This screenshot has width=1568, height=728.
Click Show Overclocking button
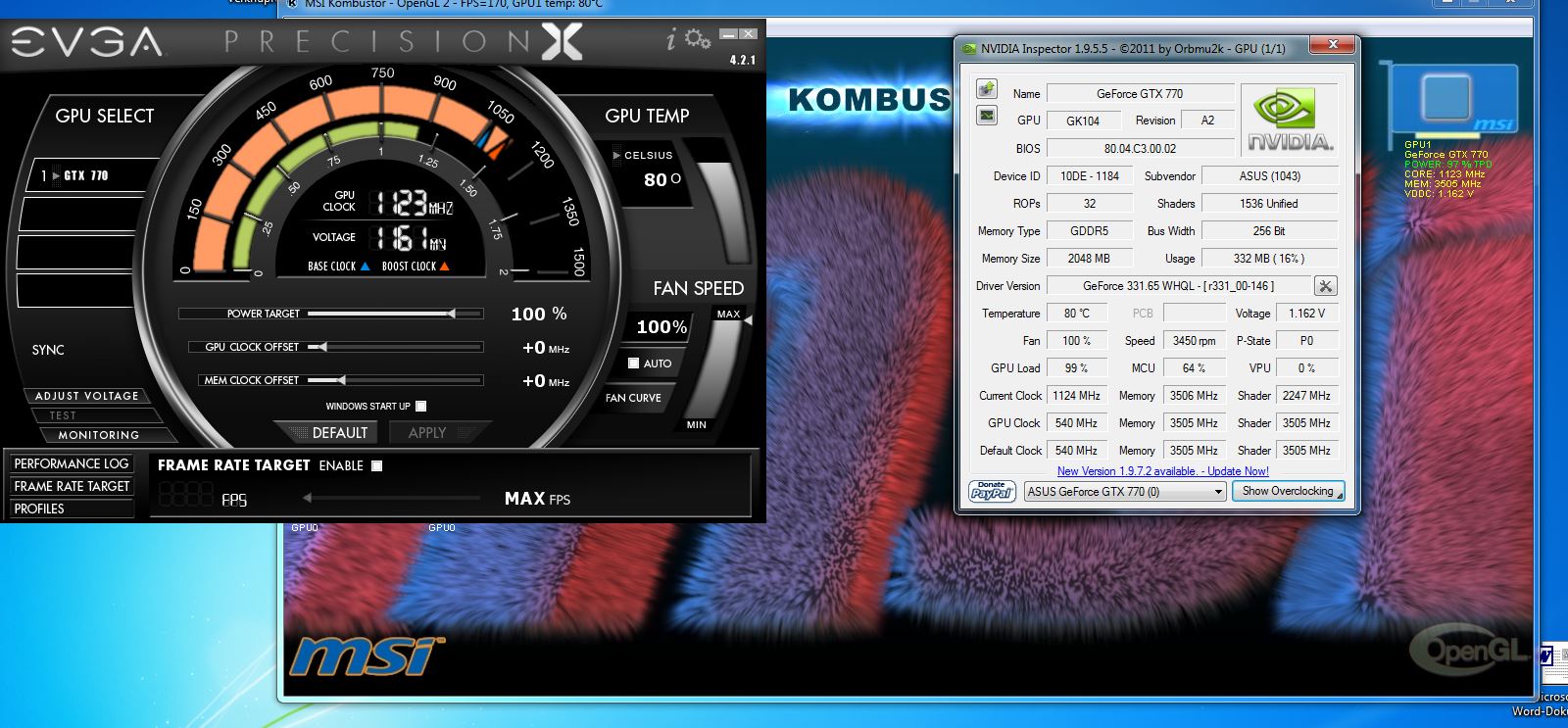tap(1288, 491)
